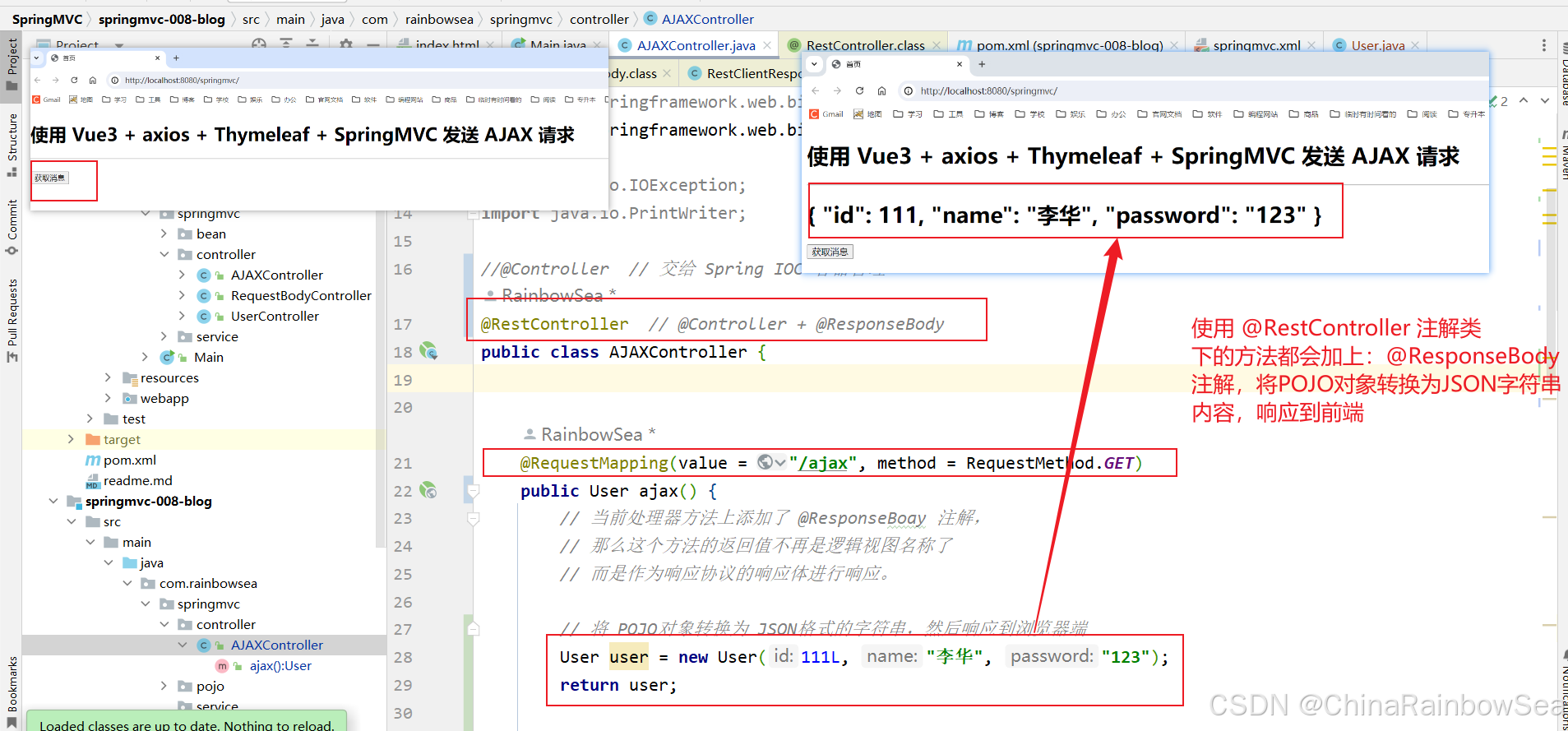This screenshot has width=1568, height=731.
Task: Go forward in right browser window
Action: pos(837,90)
